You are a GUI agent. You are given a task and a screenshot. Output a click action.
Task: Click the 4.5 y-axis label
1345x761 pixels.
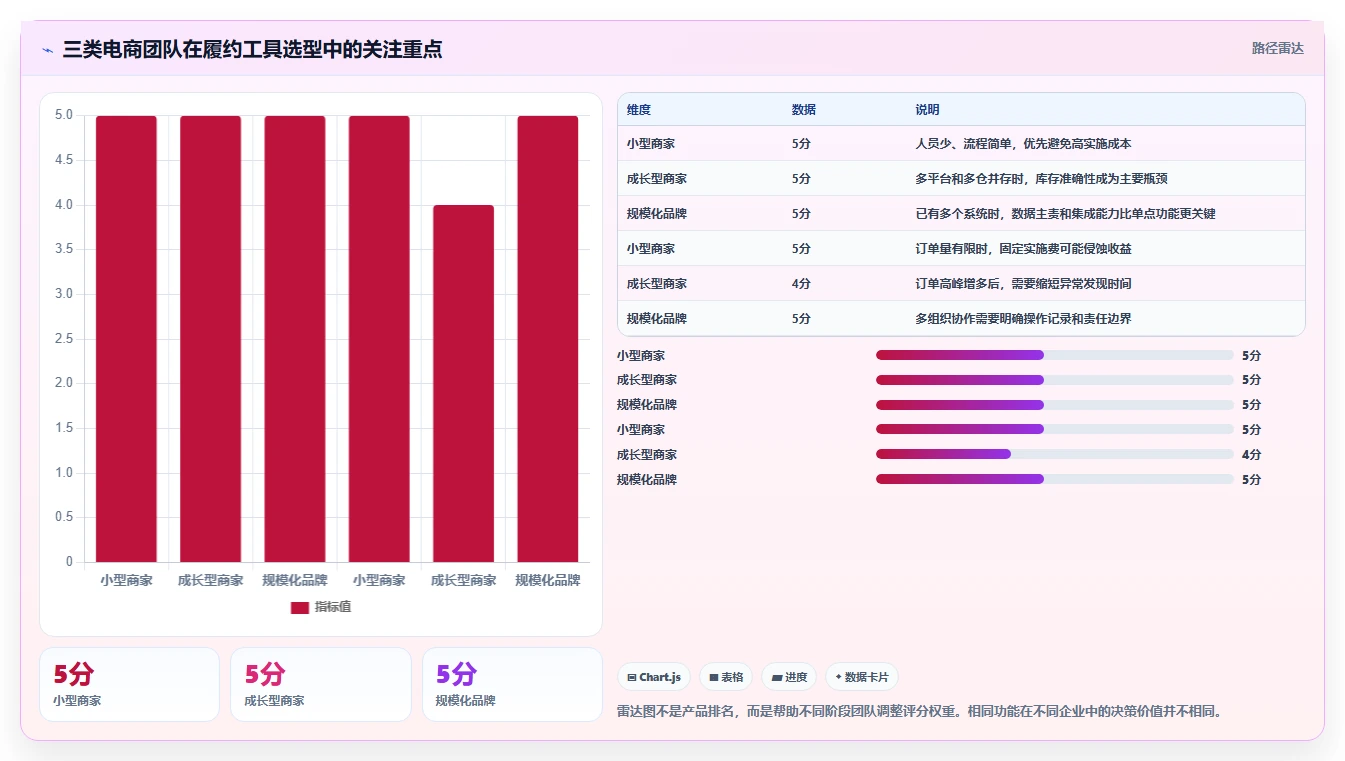tap(64, 160)
